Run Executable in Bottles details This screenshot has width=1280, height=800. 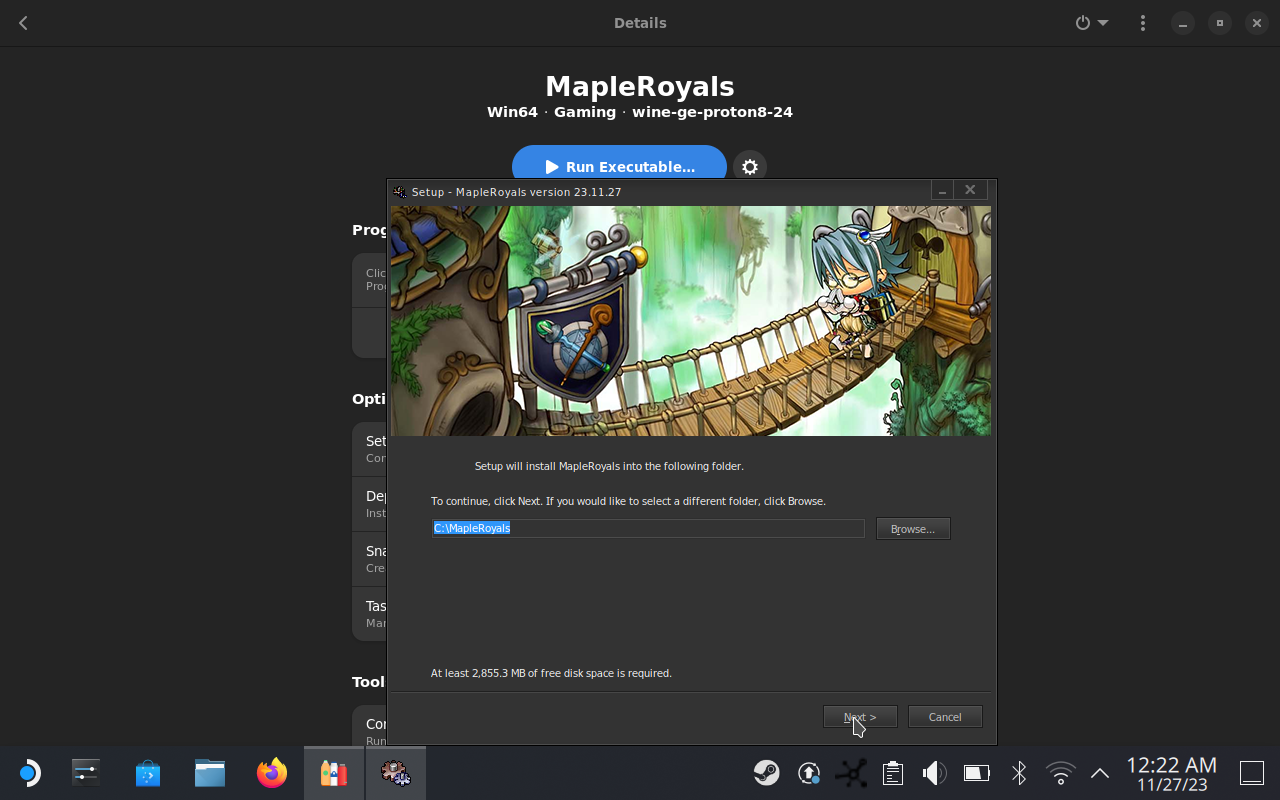pos(619,167)
